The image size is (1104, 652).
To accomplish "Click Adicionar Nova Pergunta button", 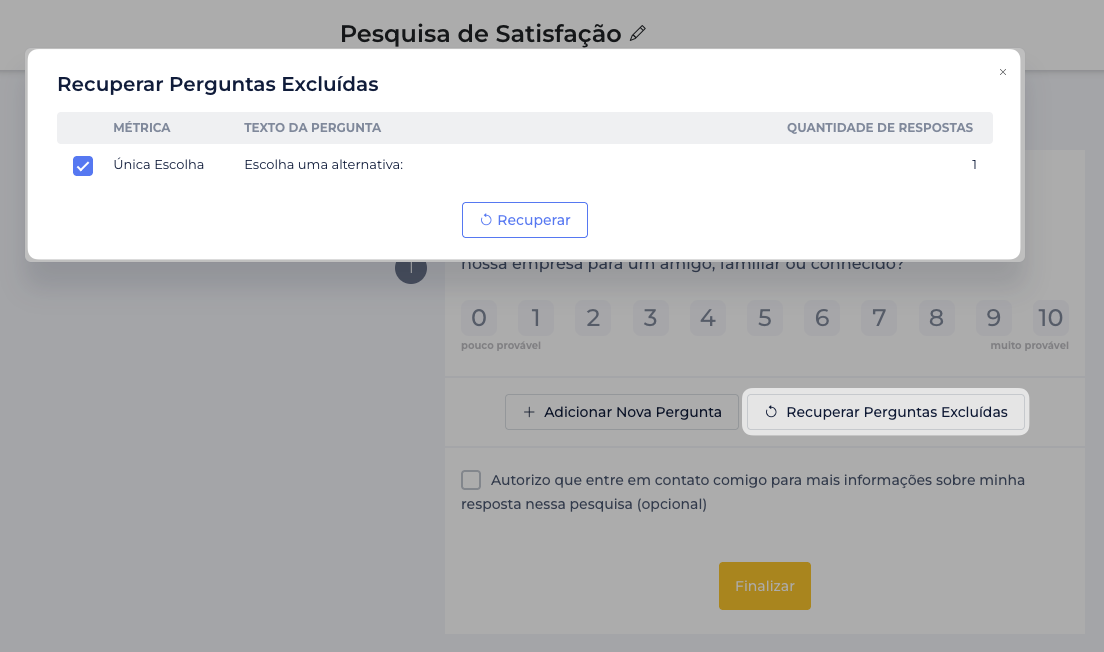I will click(621, 412).
